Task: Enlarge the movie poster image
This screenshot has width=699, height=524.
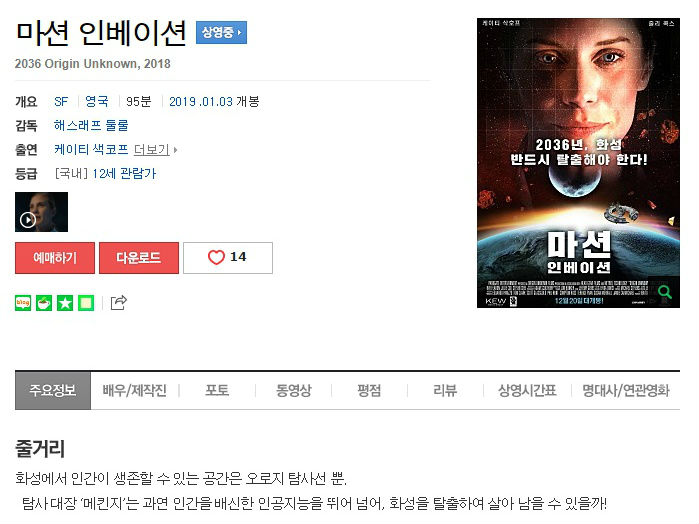Action: coord(578,163)
